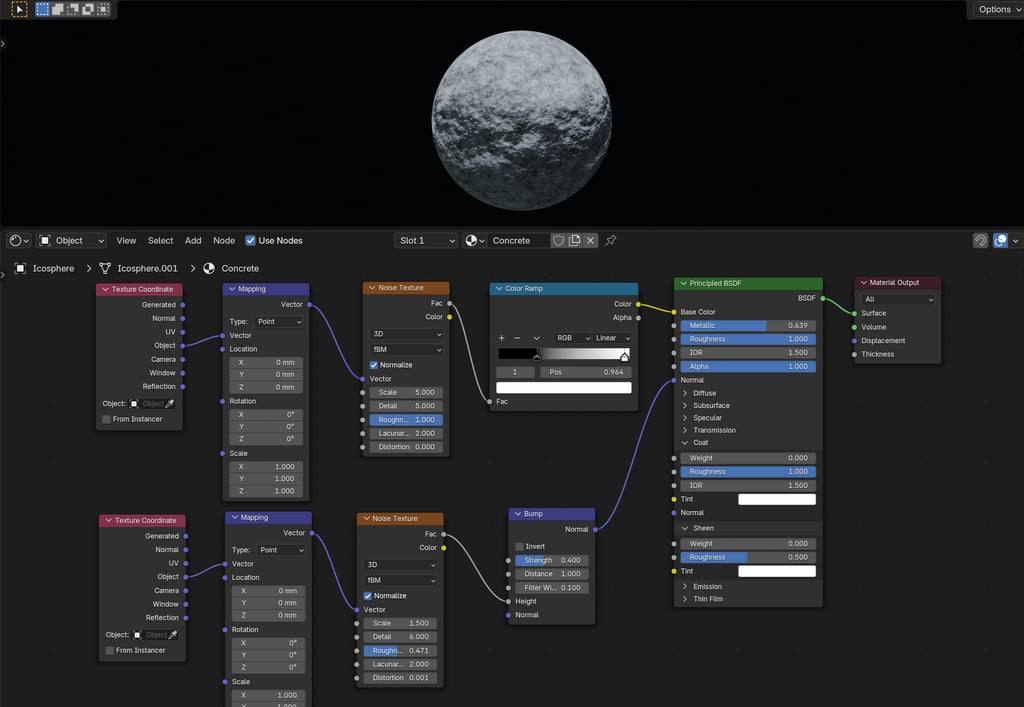Click eyedropper in upper Texture Coordinate node
The height and width of the screenshot is (707, 1024).
tap(169, 403)
